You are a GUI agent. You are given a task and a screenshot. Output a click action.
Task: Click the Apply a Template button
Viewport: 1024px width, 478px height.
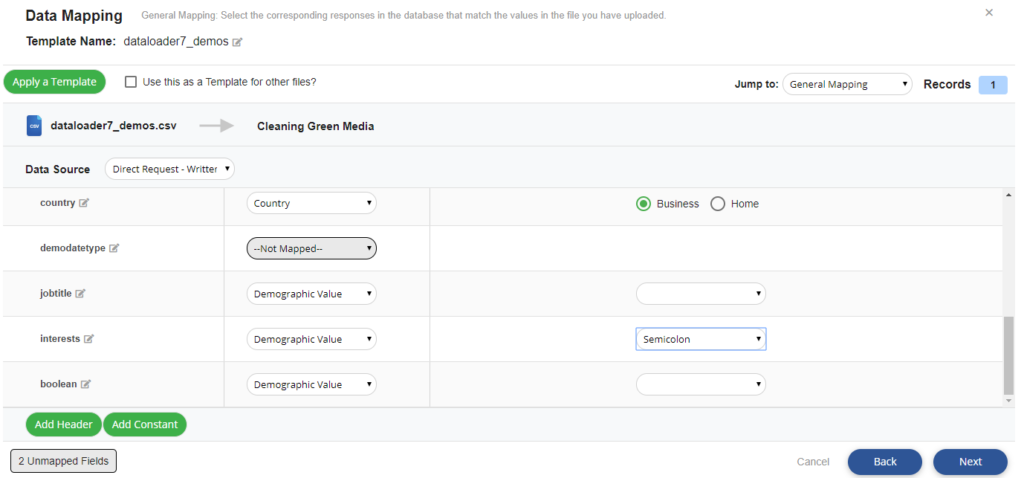pyautogui.click(x=54, y=82)
